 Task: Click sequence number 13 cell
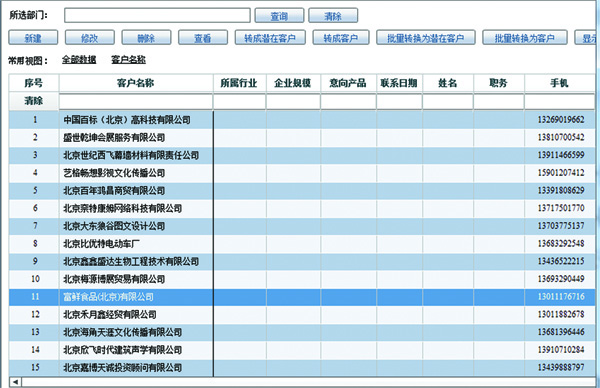point(35,332)
